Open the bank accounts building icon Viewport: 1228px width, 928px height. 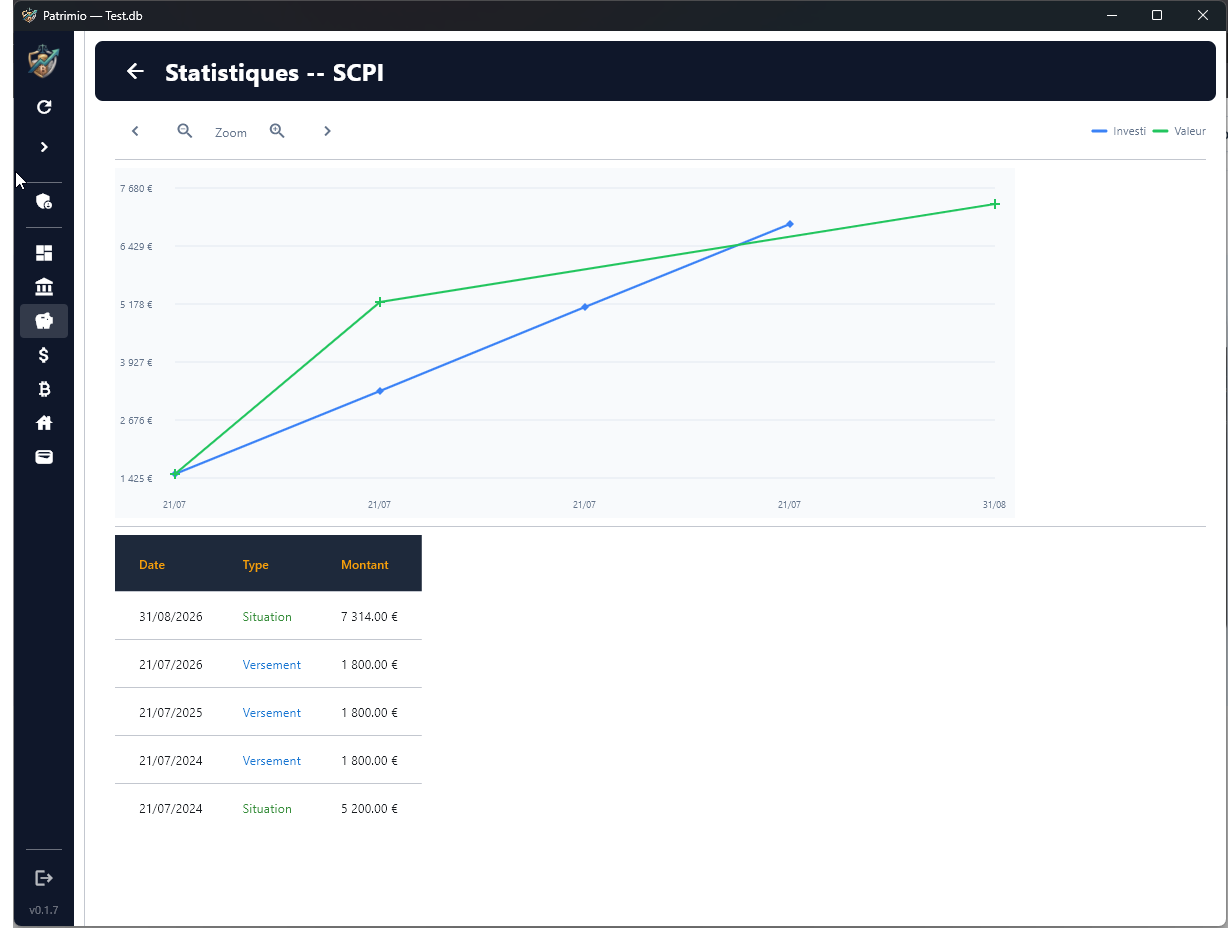point(44,287)
